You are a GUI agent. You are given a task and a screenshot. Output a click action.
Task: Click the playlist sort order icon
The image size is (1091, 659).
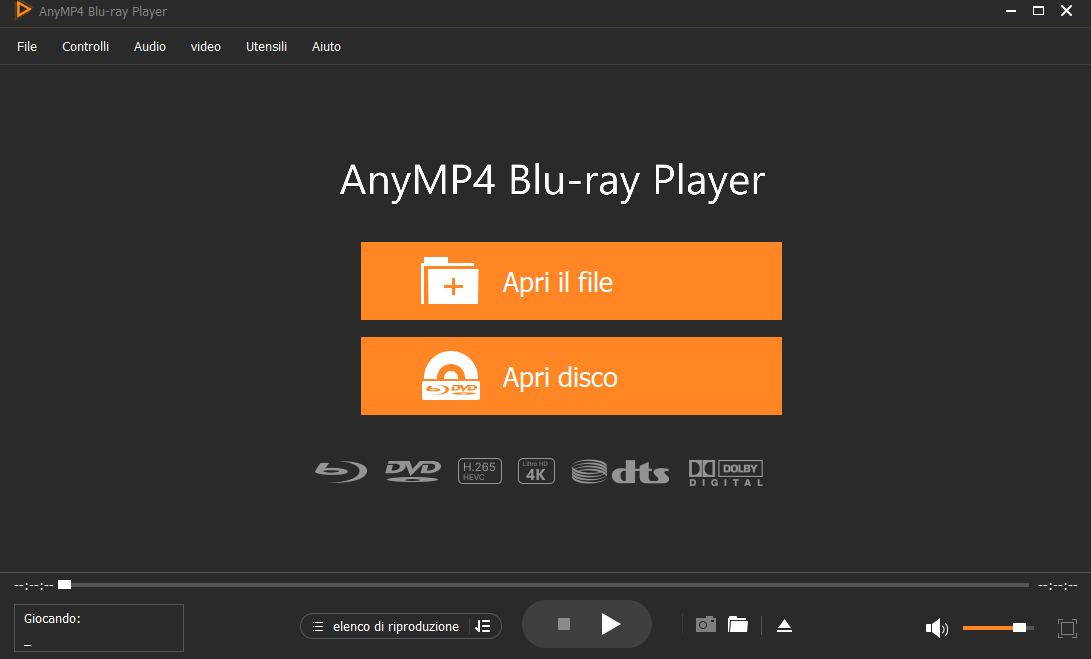pos(483,626)
